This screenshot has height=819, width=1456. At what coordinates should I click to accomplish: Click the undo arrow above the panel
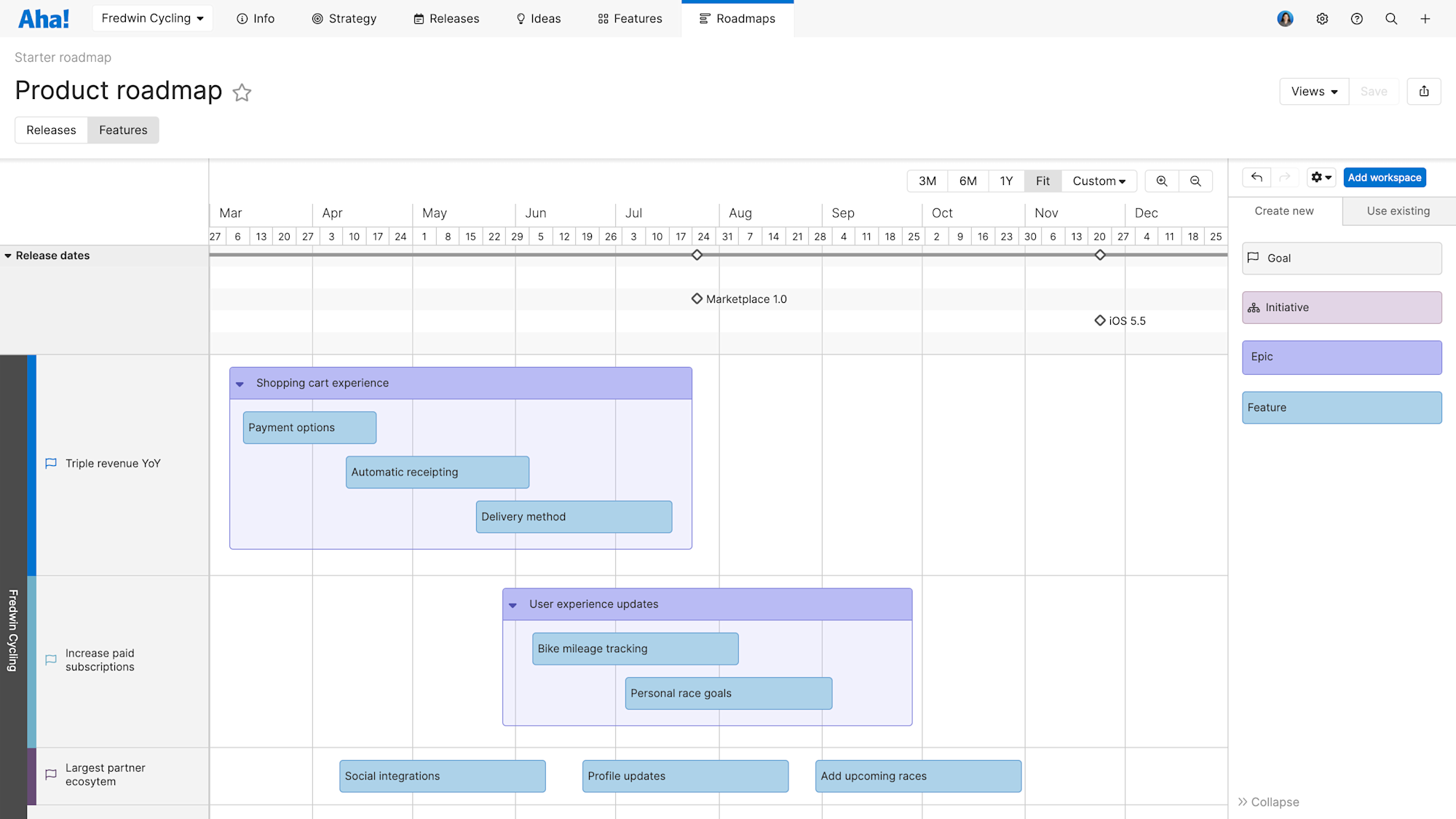(1257, 177)
